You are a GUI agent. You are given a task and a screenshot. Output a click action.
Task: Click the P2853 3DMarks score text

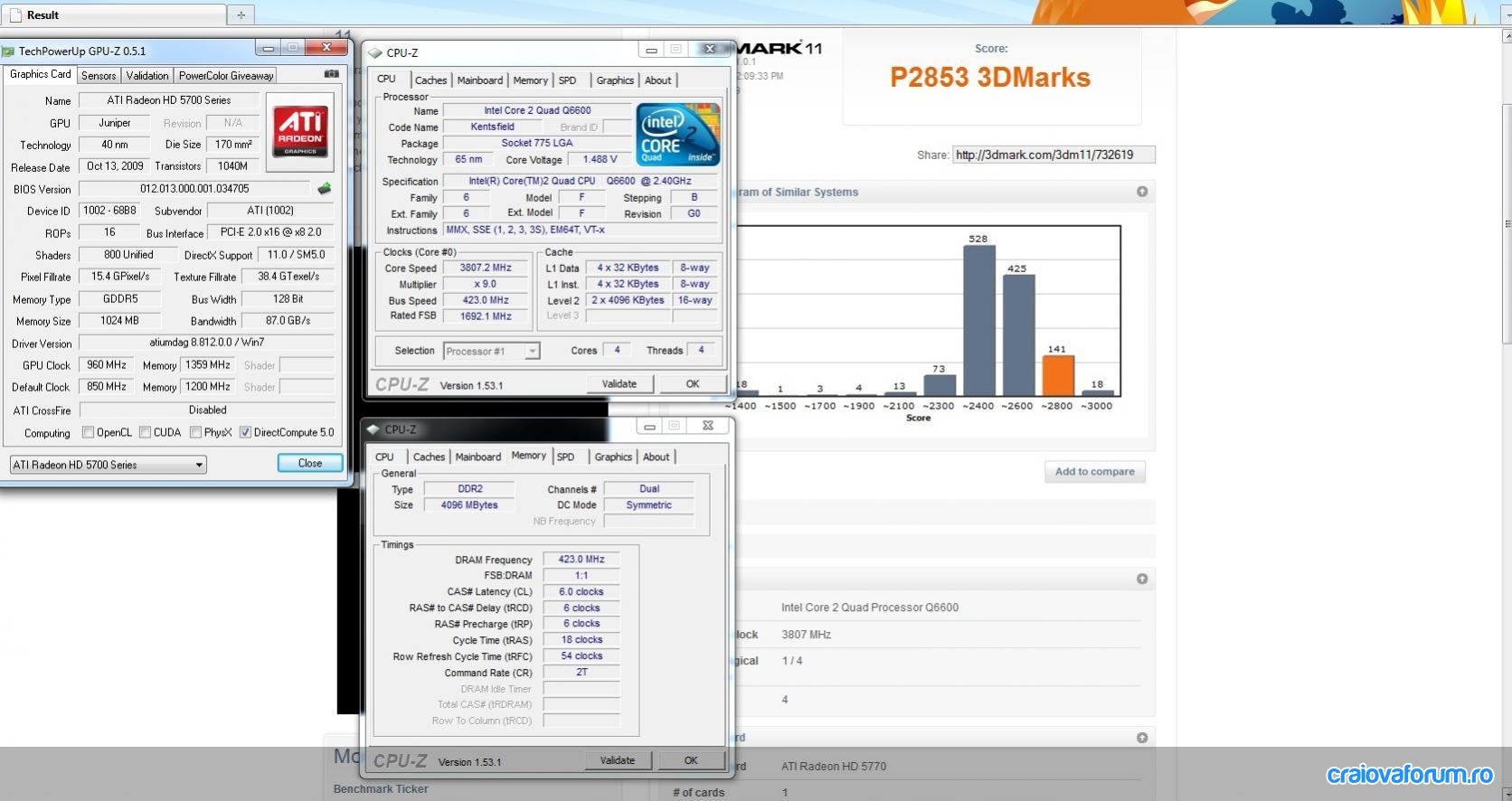(990, 78)
